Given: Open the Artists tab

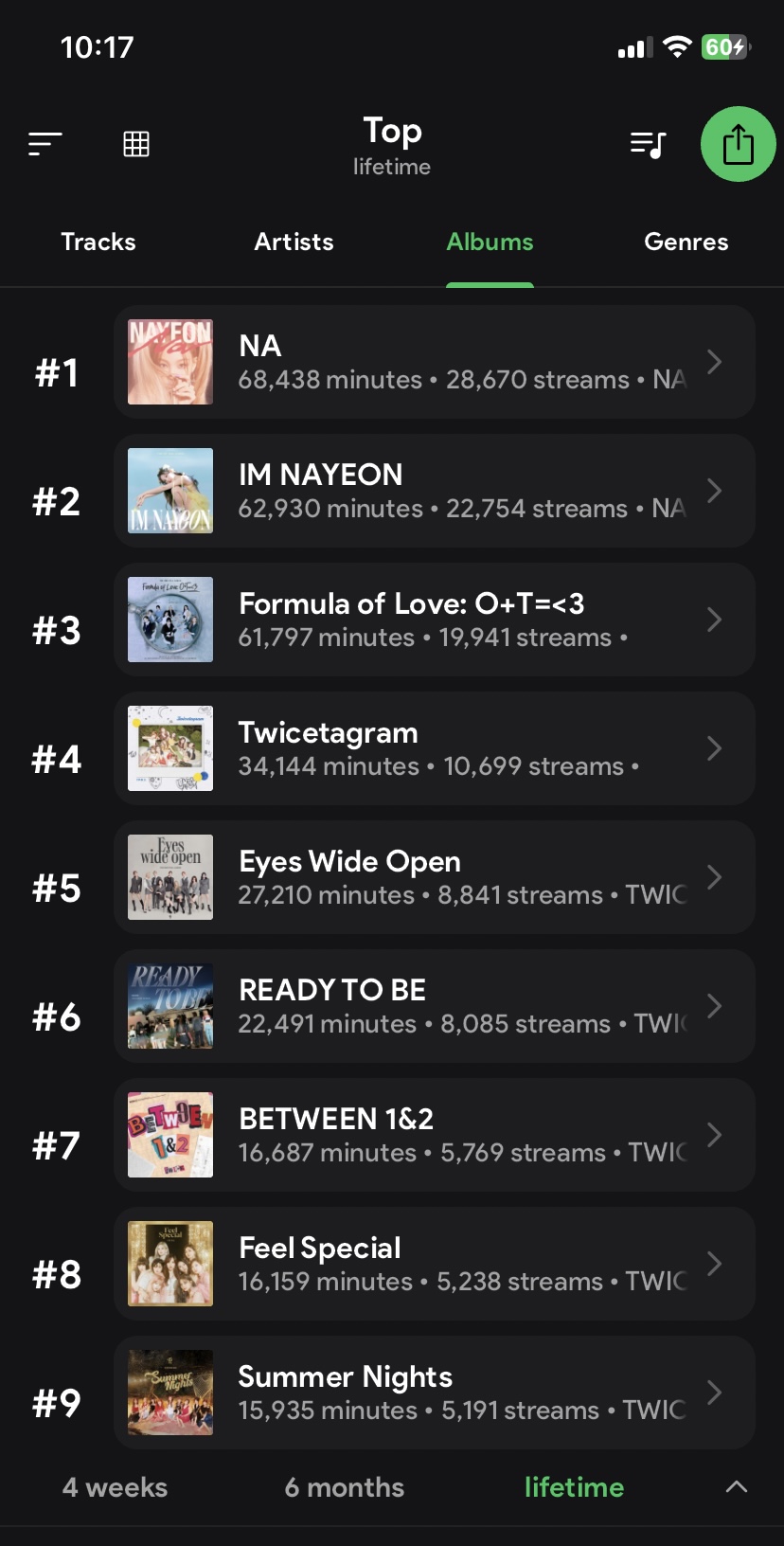Looking at the screenshot, I should (x=294, y=242).
